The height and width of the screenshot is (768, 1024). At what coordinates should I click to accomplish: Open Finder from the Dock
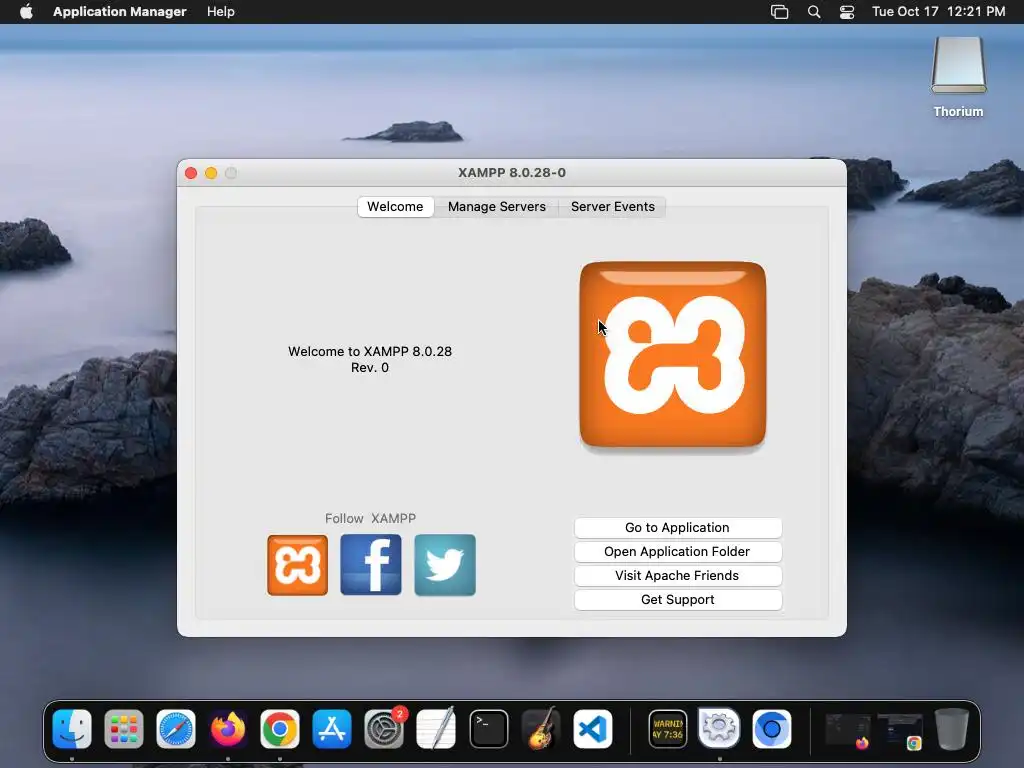[x=72, y=729]
